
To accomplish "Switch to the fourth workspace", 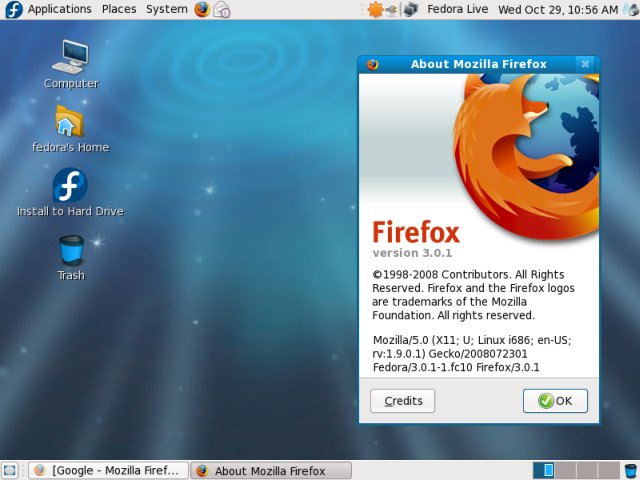I will coord(609,471).
